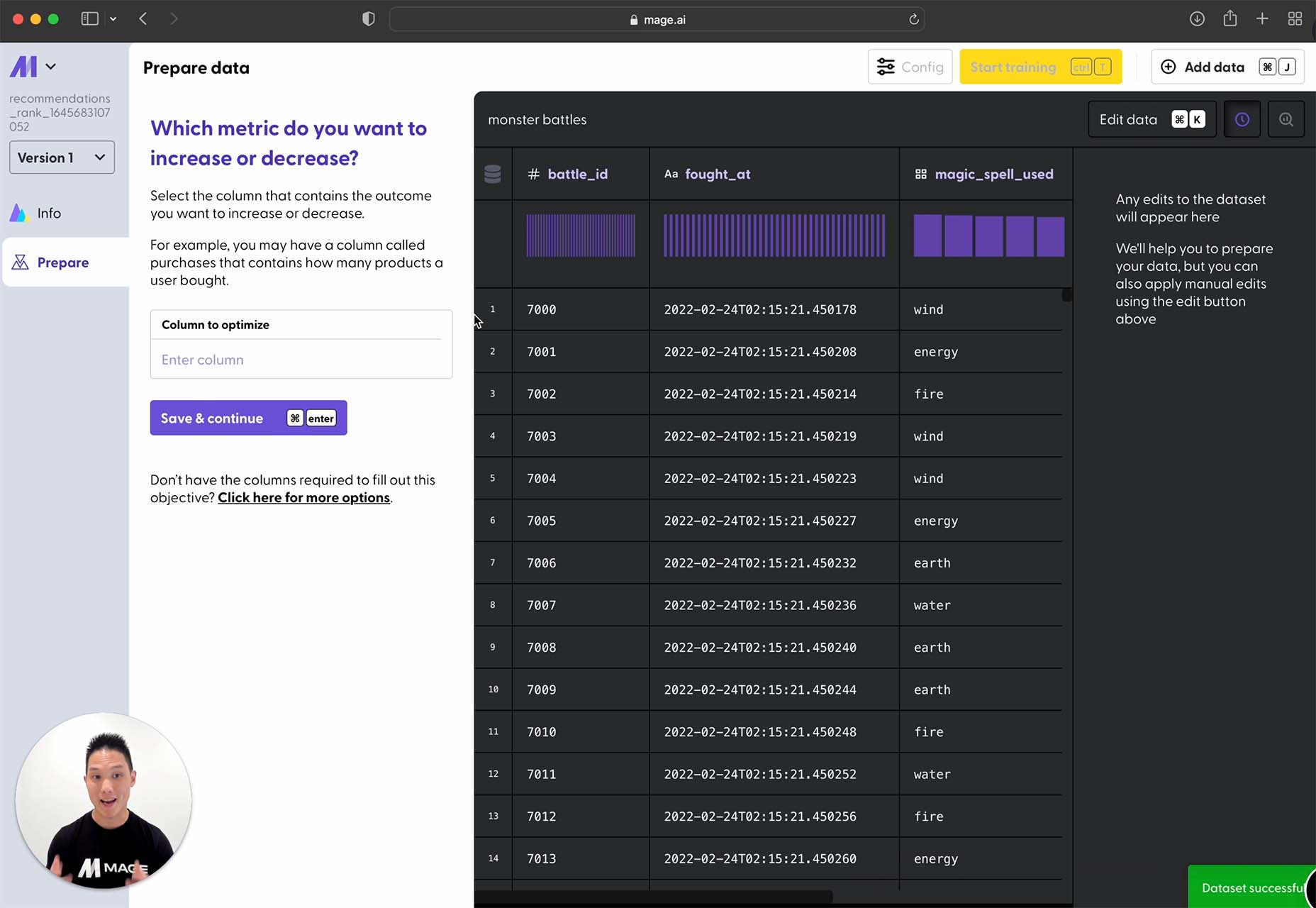Open a new tab with plus icon
The image size is (1316, 908).
coord(1262,19)
